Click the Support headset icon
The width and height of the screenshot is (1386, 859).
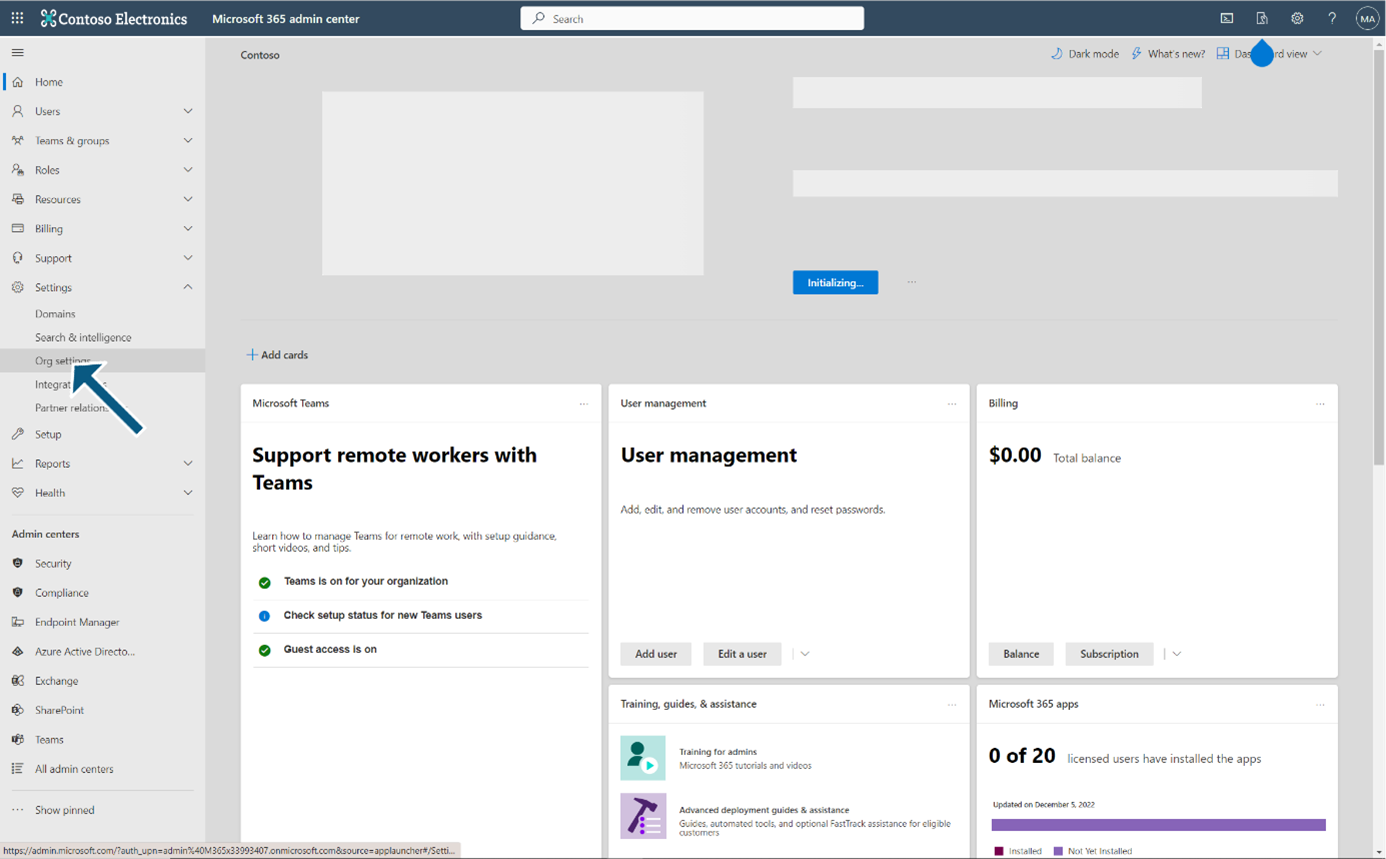(17, 258)
